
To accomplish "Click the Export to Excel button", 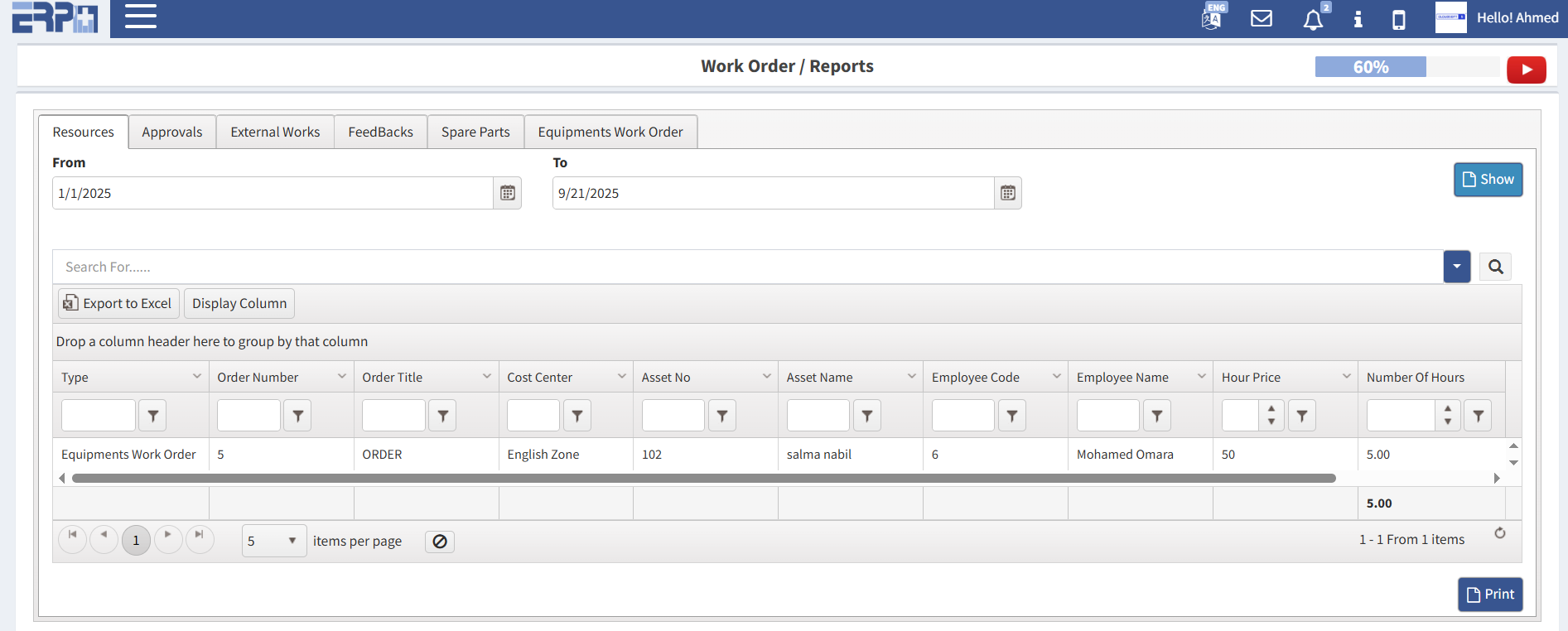I will coord(118,304).
